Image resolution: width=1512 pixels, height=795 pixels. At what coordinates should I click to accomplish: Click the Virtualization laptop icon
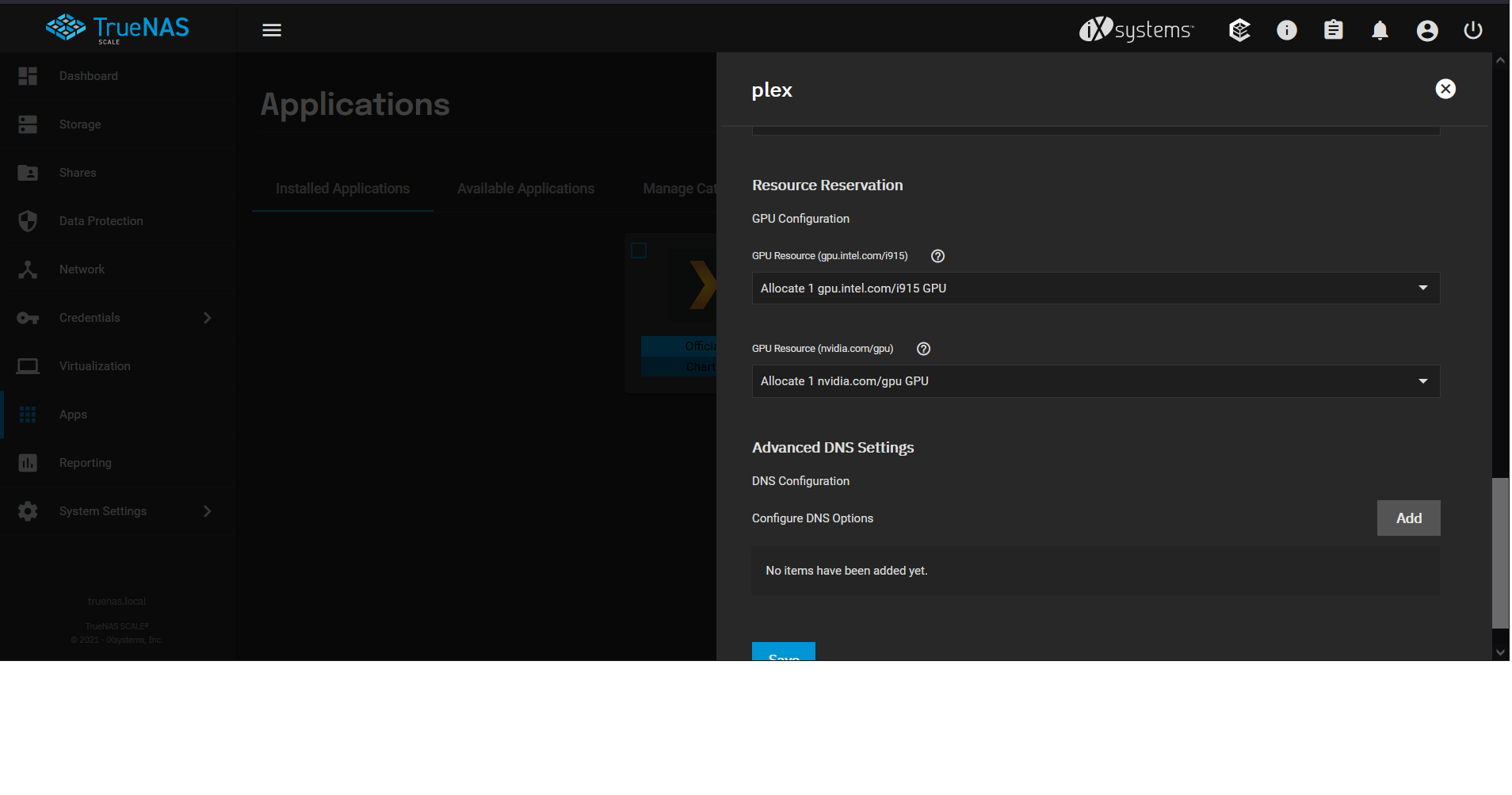28,366
